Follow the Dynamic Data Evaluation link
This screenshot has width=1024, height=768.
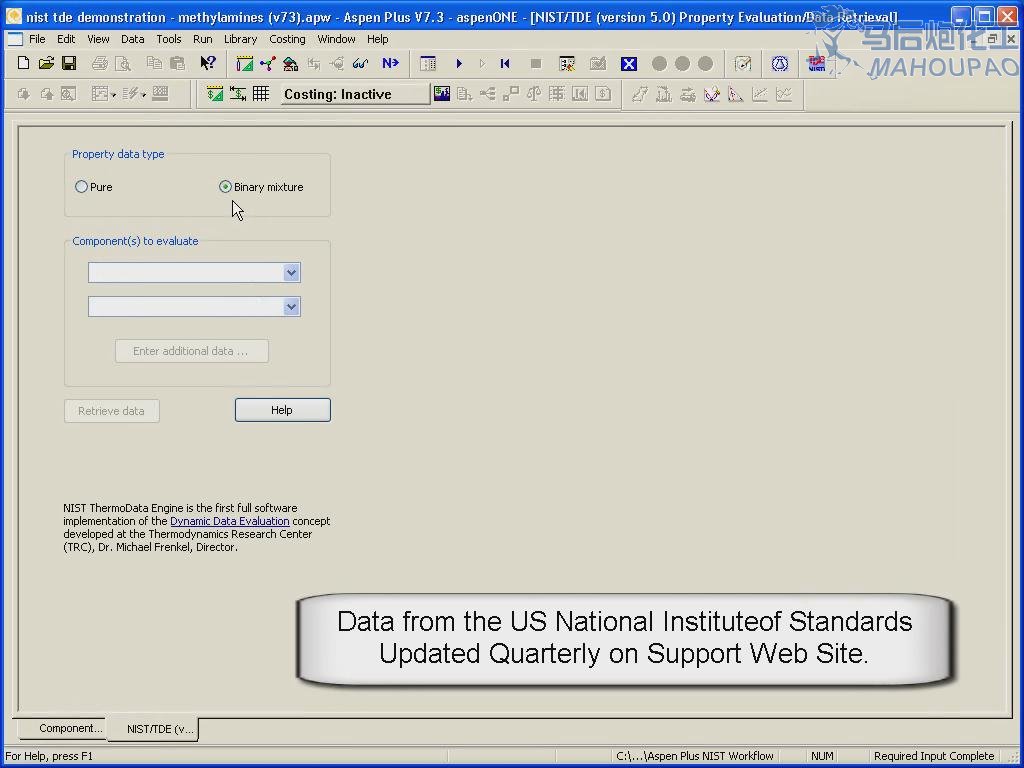click(x=229, y=521)
